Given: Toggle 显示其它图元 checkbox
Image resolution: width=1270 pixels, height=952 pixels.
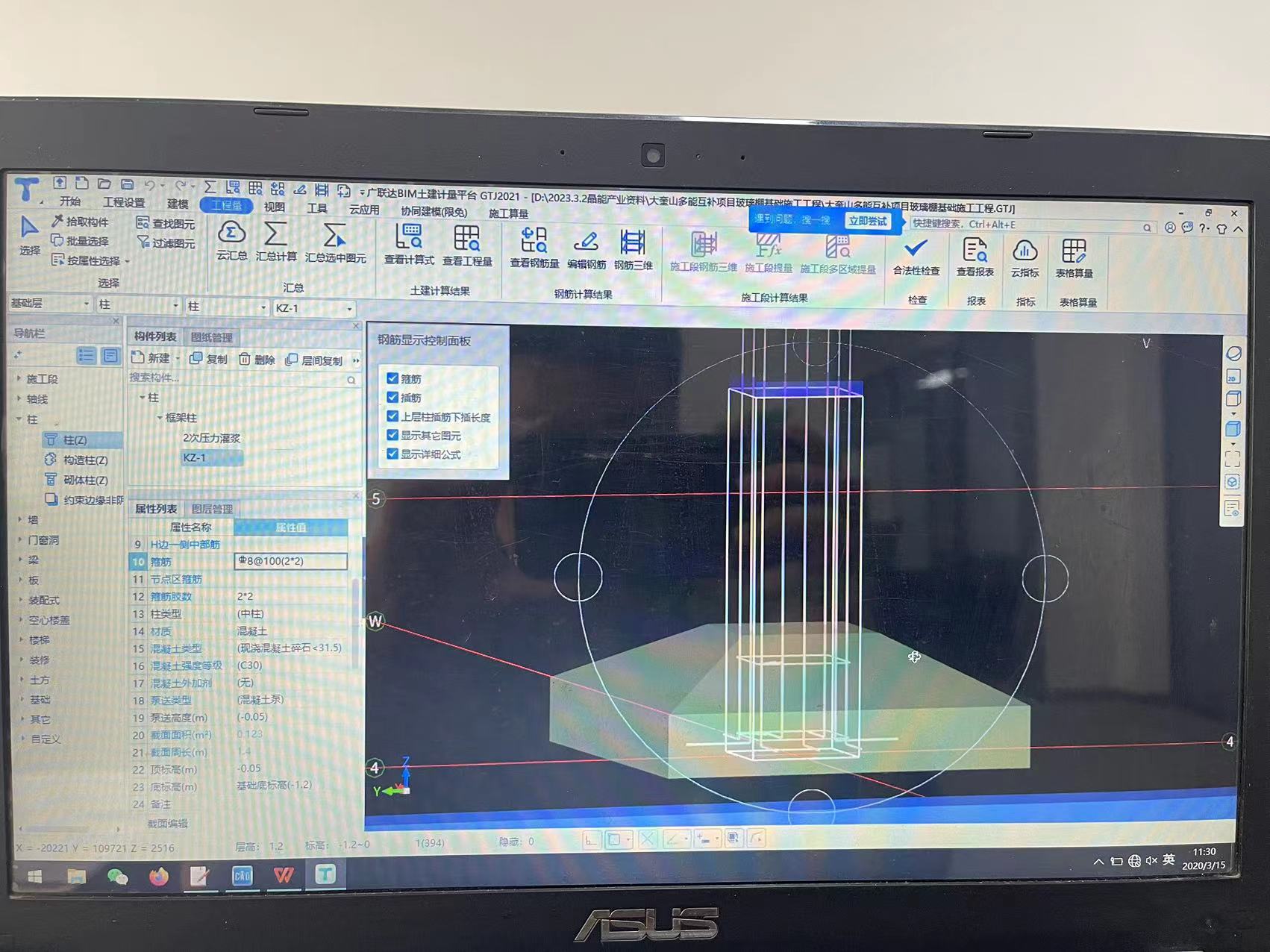Looking at the screenshot, I should [x=392, y=434].
